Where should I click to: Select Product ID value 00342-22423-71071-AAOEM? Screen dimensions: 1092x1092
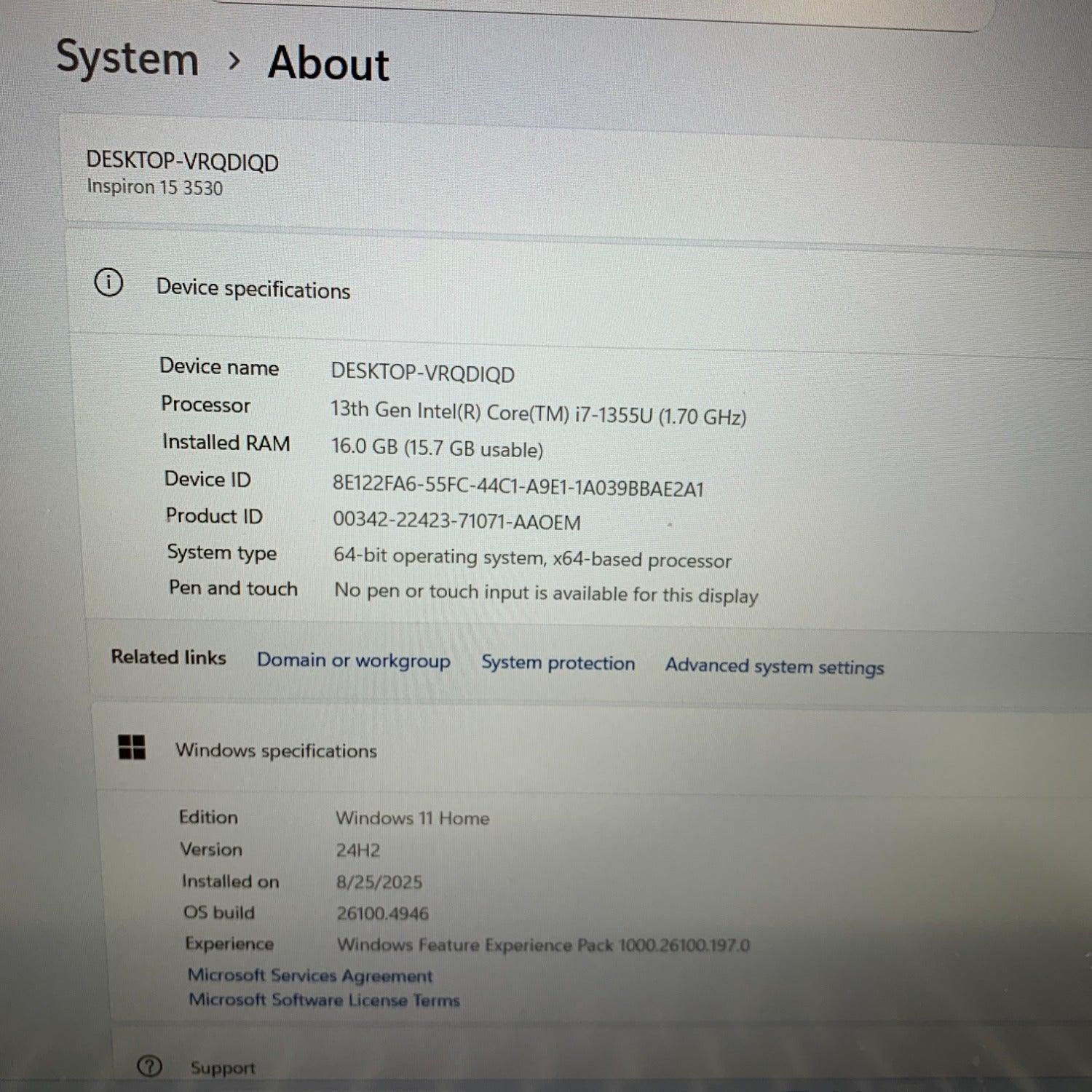[x=457, y=521]
